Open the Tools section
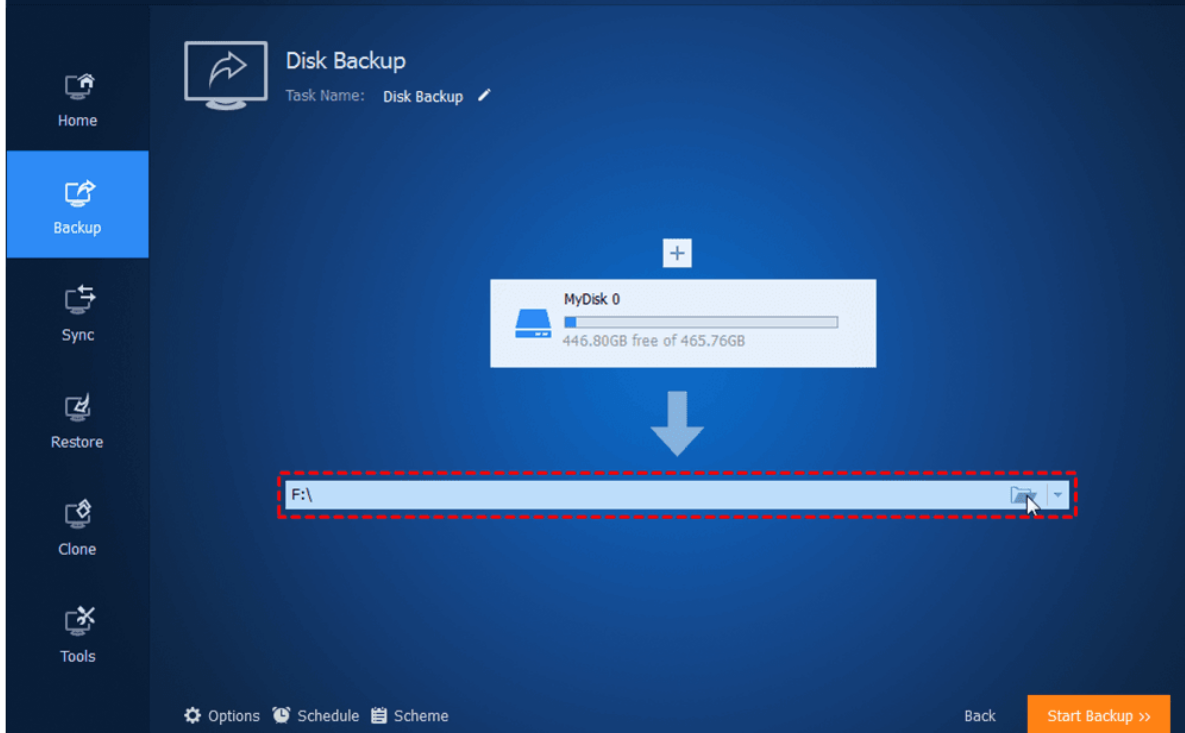Image resolution: width=1185 pixels, height=733 pixels. (77, 634)
